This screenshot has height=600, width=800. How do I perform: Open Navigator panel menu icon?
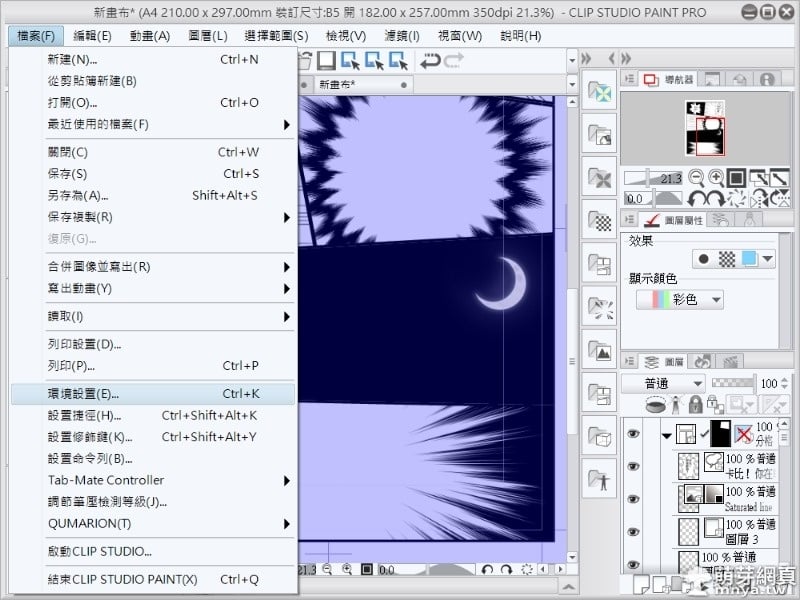pyautogui.click(x=630, y=79)
